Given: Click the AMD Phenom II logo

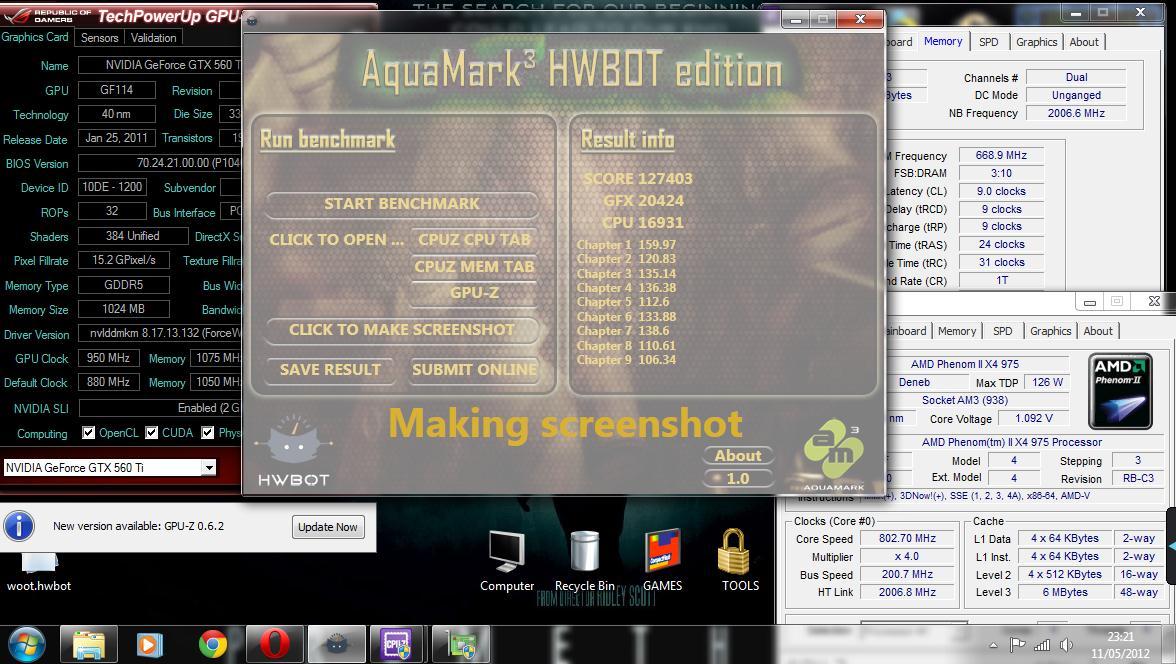Looking at the screenshot, I should point(1120,392).
